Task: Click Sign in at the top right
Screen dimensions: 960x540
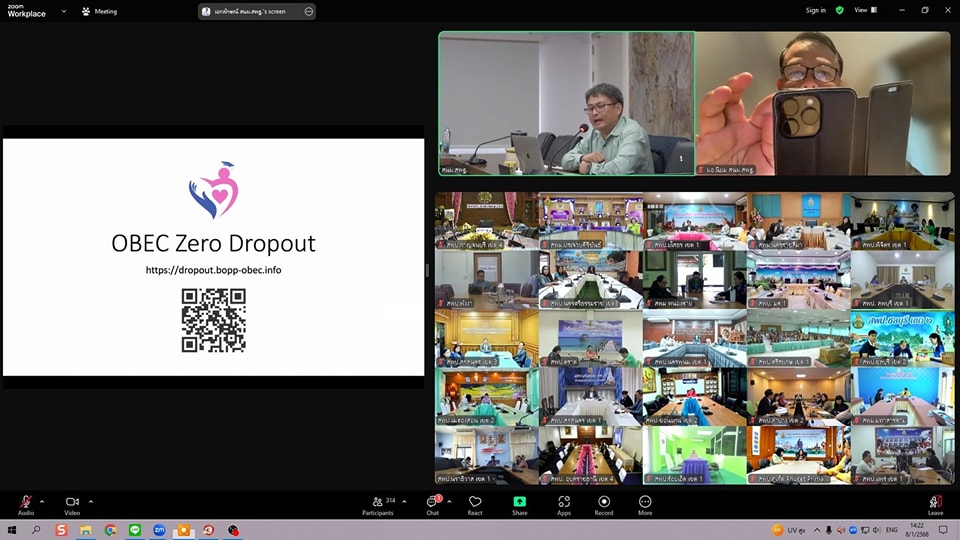Action: click(816, 10)
